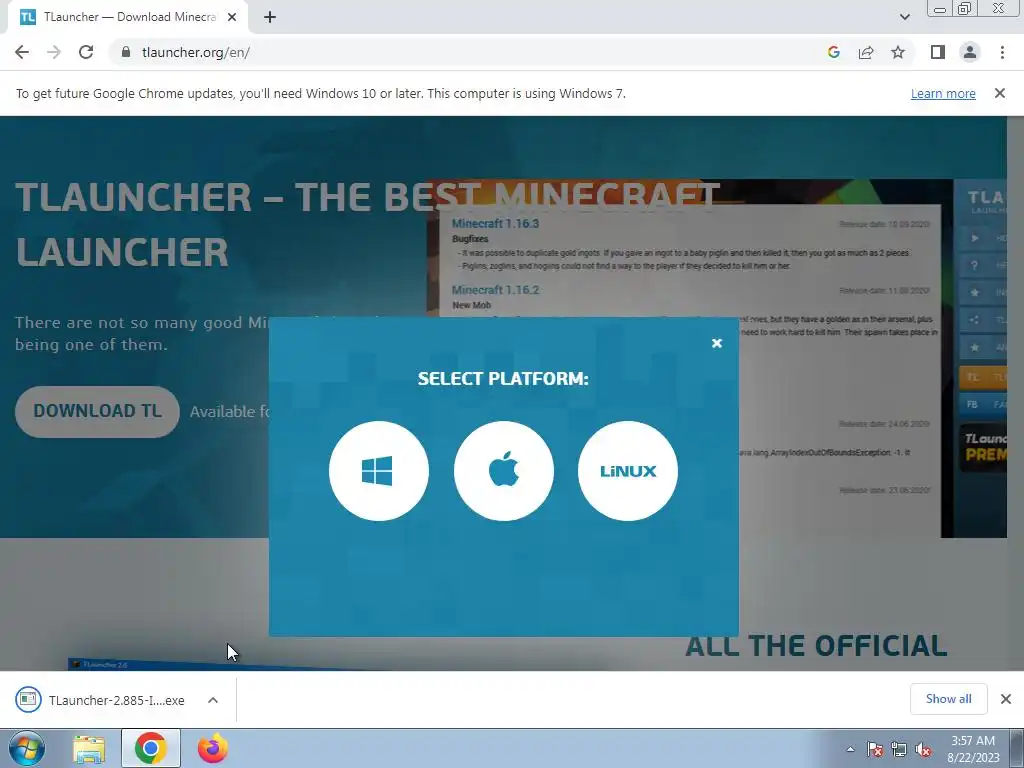
Task: Open the tab search dropdown arrow
Action: pos(904,17)
